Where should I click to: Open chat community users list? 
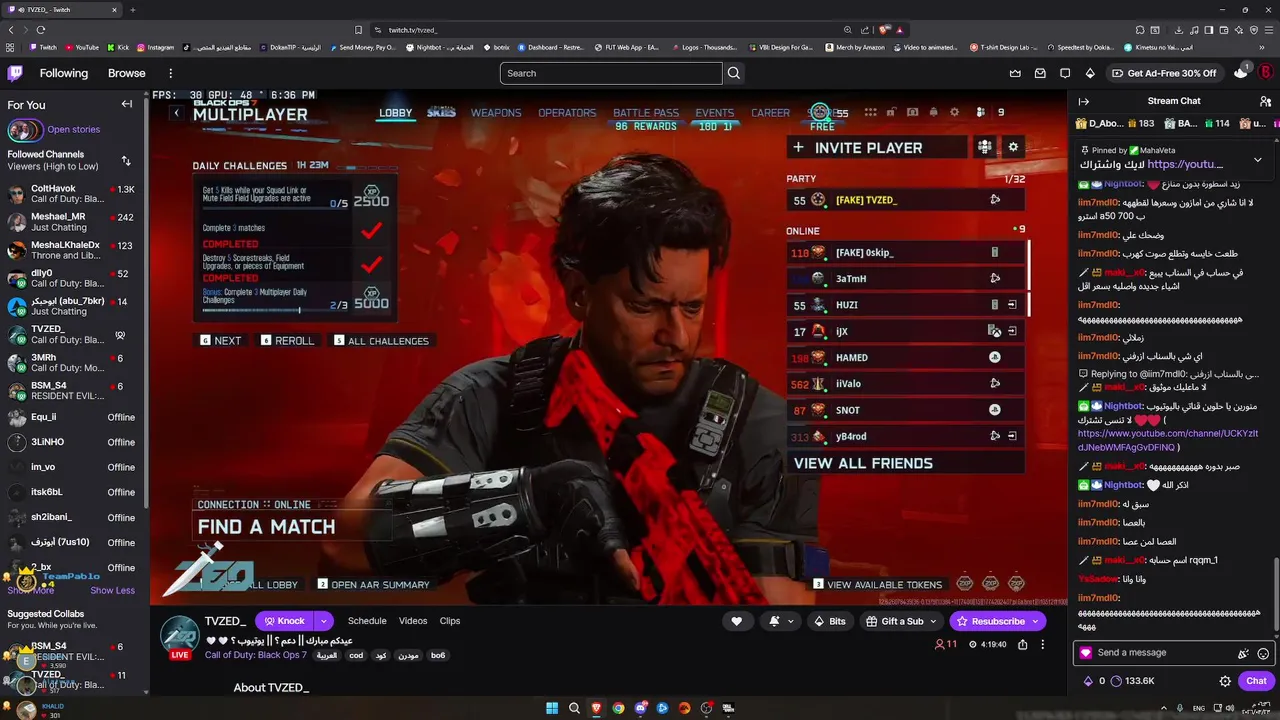[1265, 101]
